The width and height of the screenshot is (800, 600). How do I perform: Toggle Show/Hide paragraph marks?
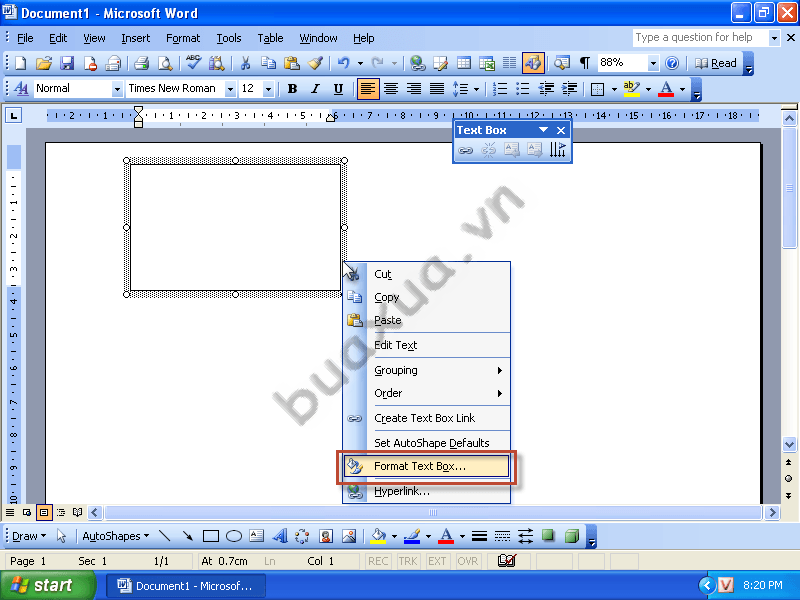[x=585, y=63]
